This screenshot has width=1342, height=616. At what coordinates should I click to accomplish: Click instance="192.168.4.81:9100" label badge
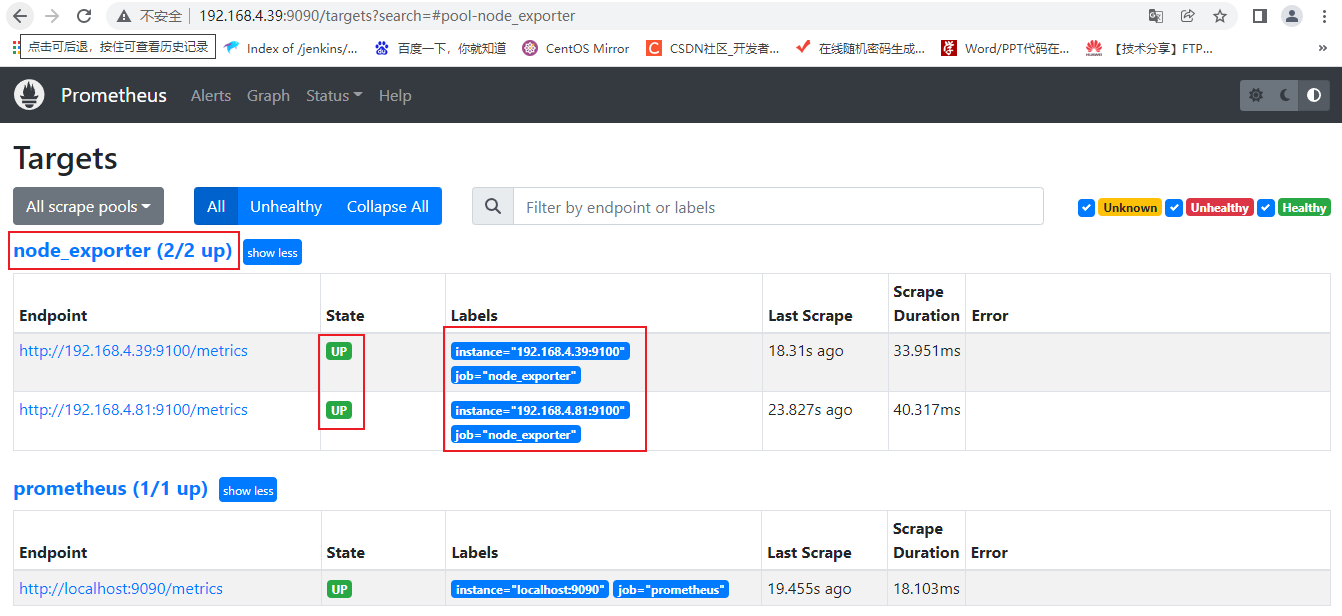pyautogui.click(x=540, y=411)
